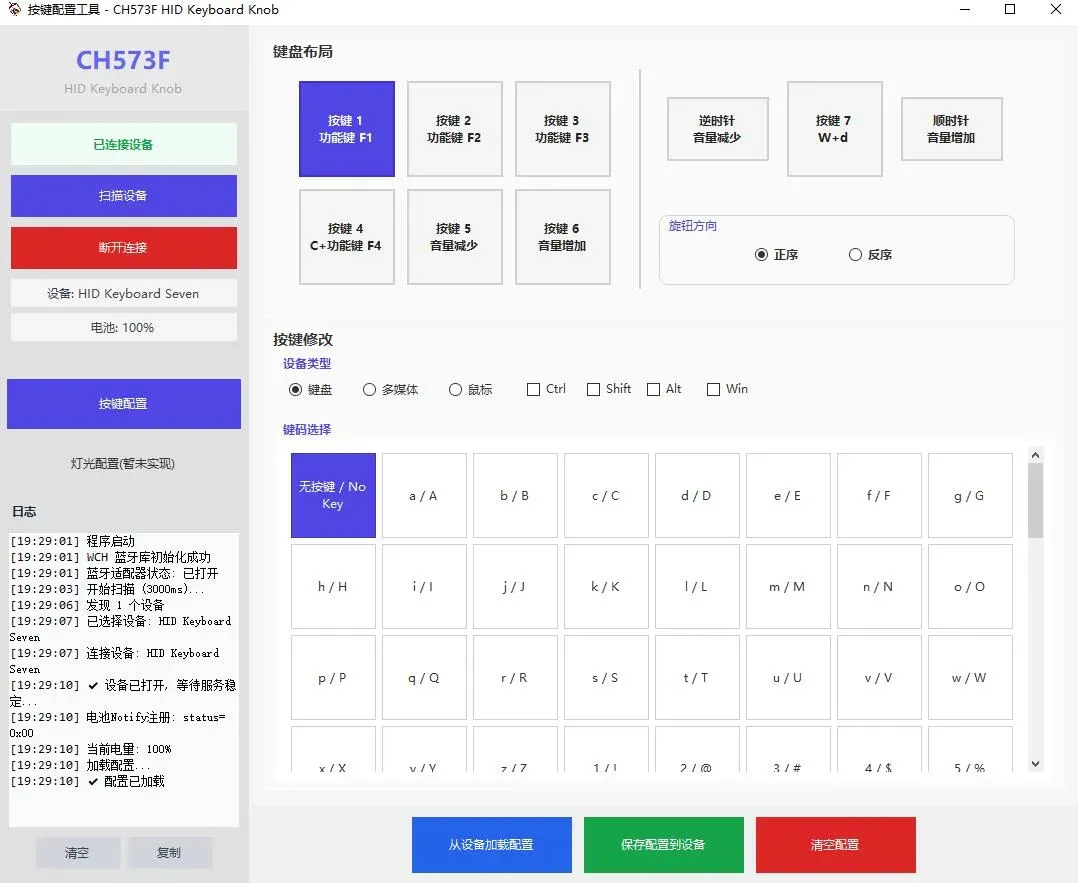Viewport: 1078px width, 883px height.
Task: Click keycode list scrollbar up arrow
Action: coord(1035,455)
